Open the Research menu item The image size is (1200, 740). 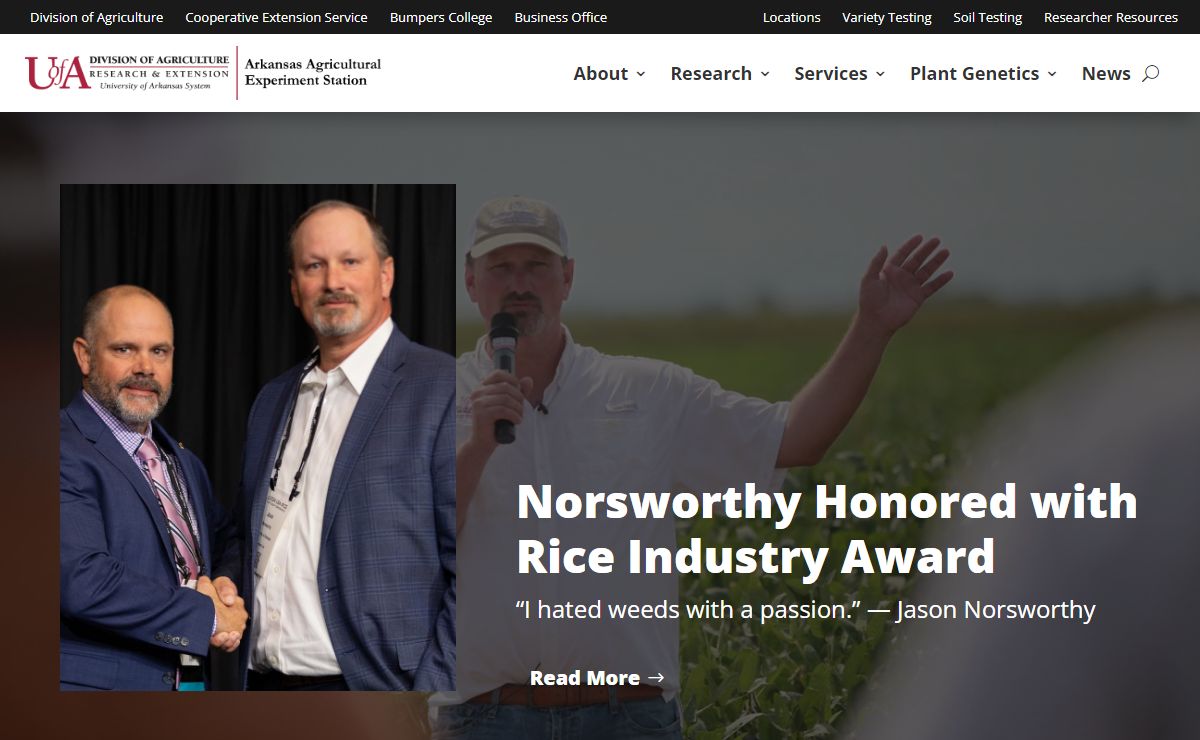pyautogui.click(x=711, y=73)
